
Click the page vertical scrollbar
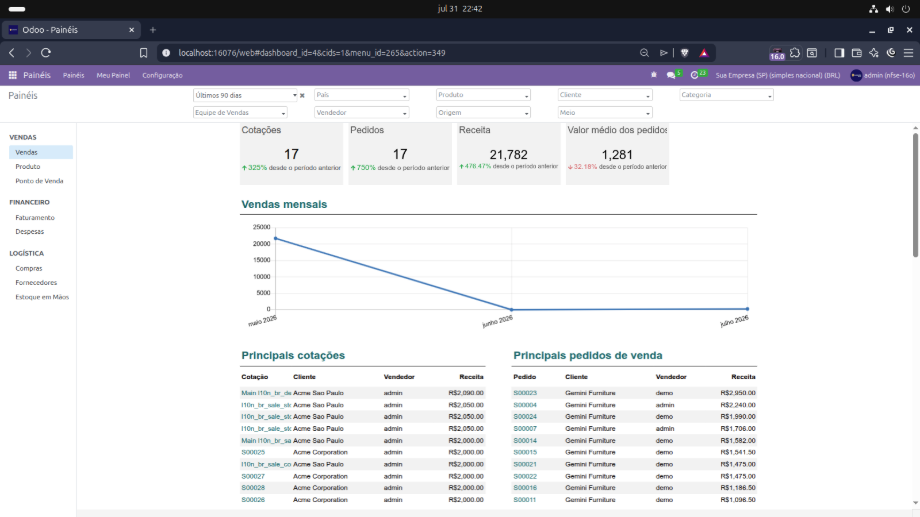[x=915, y=195]
